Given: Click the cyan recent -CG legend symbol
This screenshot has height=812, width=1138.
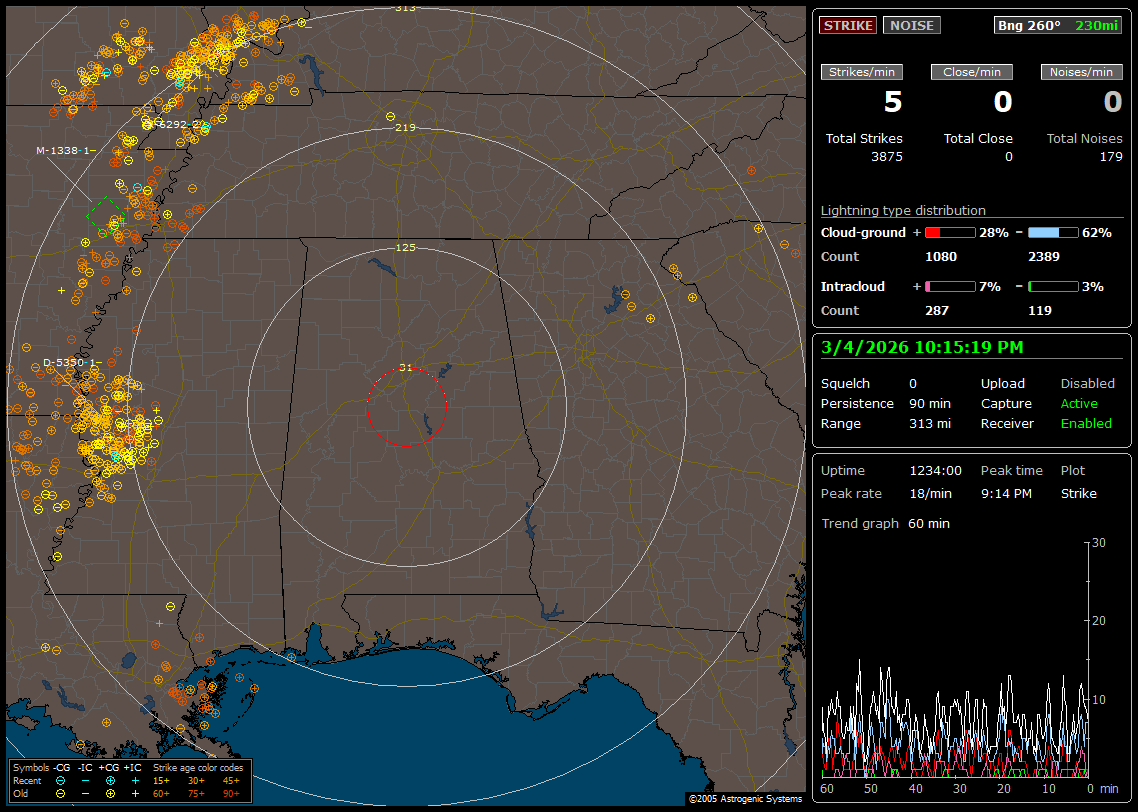Looking at the screenshot, I should [x=60, y=780].
